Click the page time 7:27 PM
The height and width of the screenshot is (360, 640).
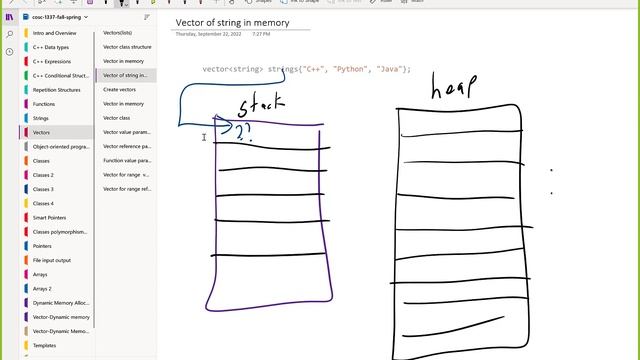261,34
